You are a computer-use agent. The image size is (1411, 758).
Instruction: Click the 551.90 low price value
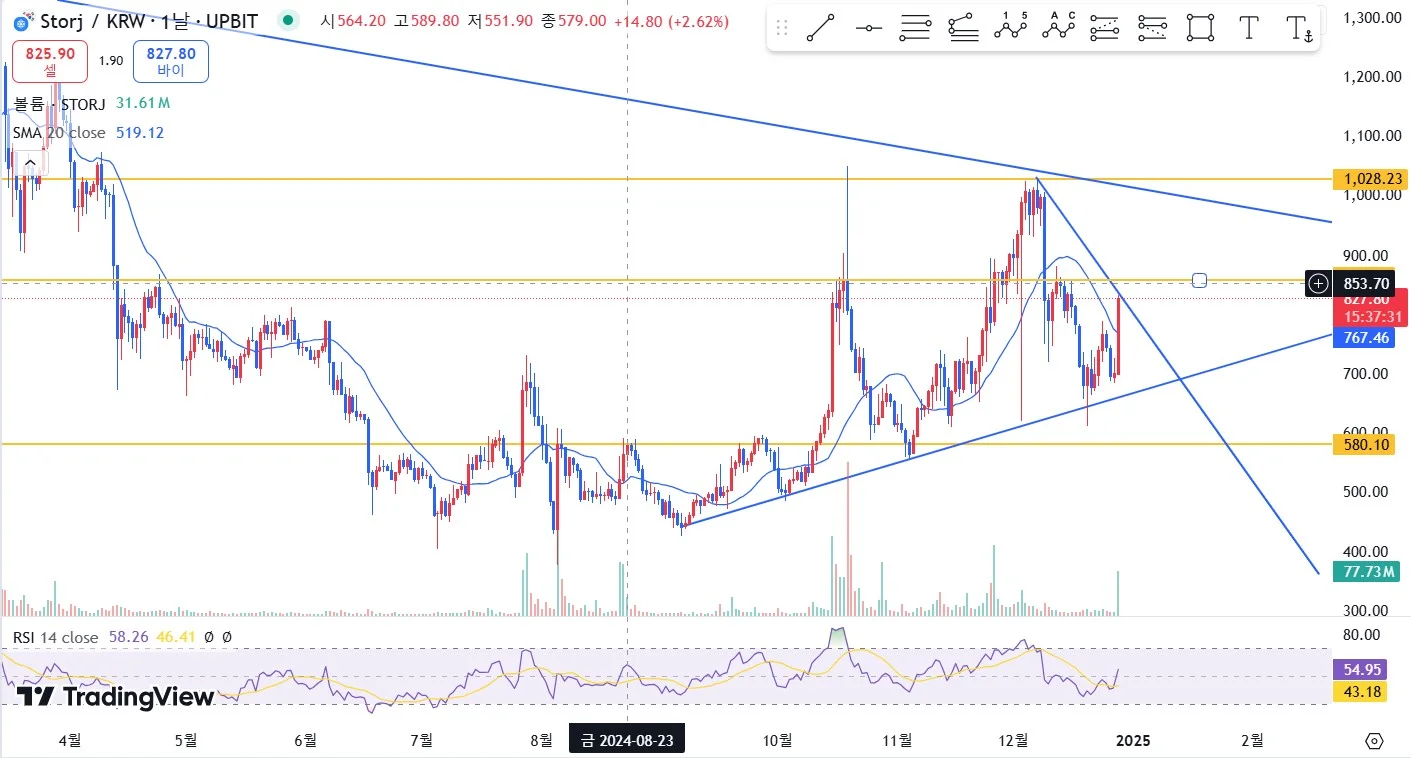click(x=507, y=21)
